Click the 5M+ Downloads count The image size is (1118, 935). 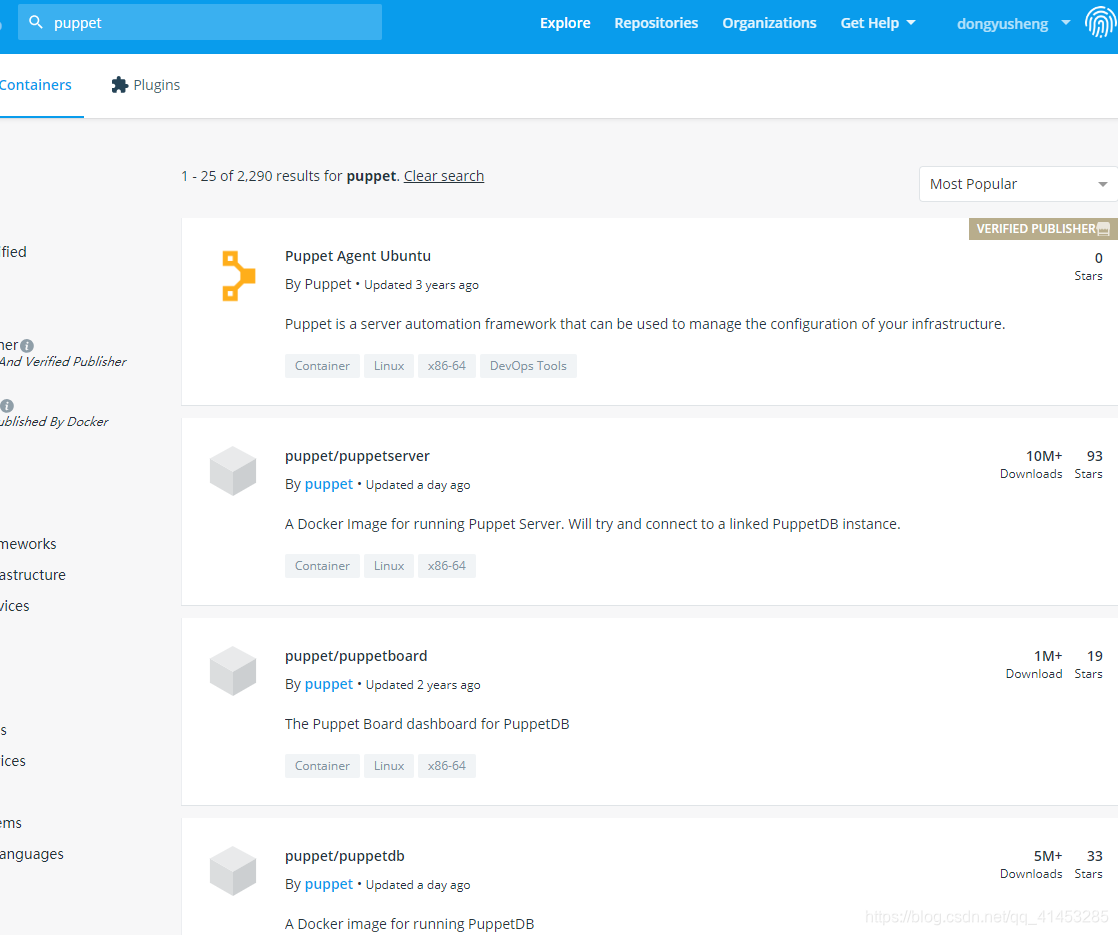[1031, 864]
